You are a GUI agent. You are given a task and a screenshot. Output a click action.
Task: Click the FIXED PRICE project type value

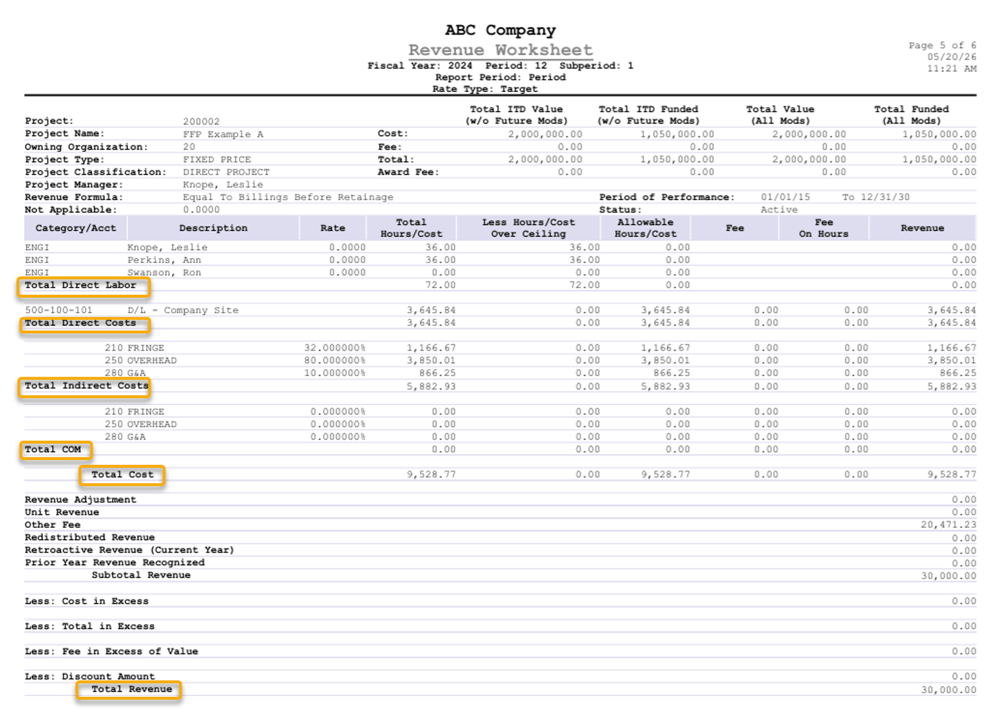217,159
